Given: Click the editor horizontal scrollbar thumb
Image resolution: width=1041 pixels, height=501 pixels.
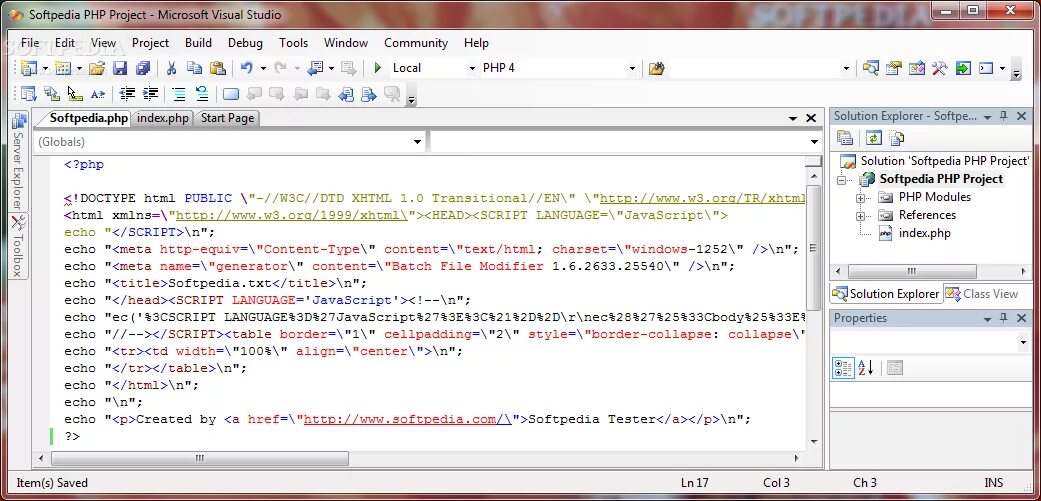Looking at the screenshot, I should 199,458.
